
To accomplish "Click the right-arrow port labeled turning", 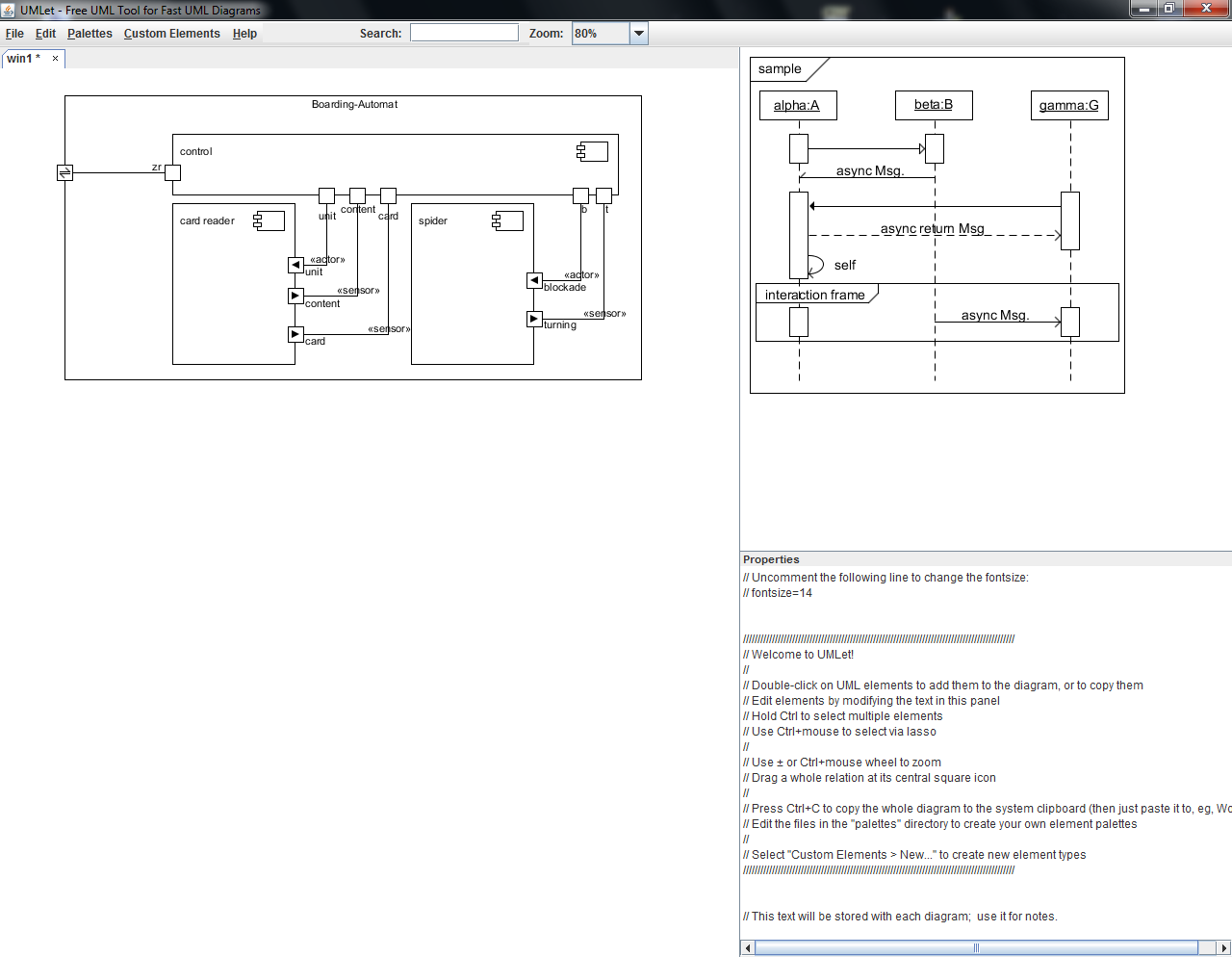I will pyautogui.click(x=534, y=319).
